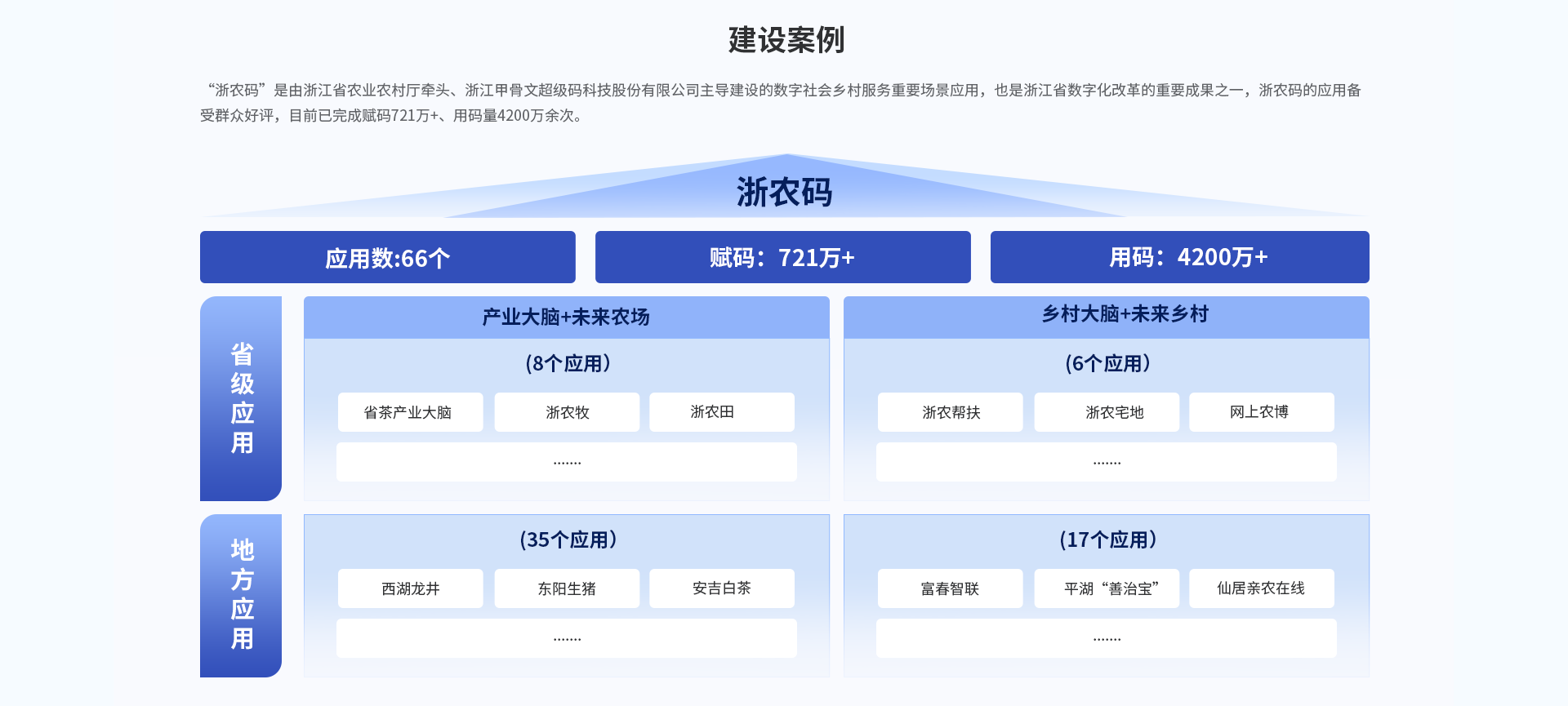Open the 平湖“善治宝” card
The height and width of the screenshot is (706, 1568).
1107,588
